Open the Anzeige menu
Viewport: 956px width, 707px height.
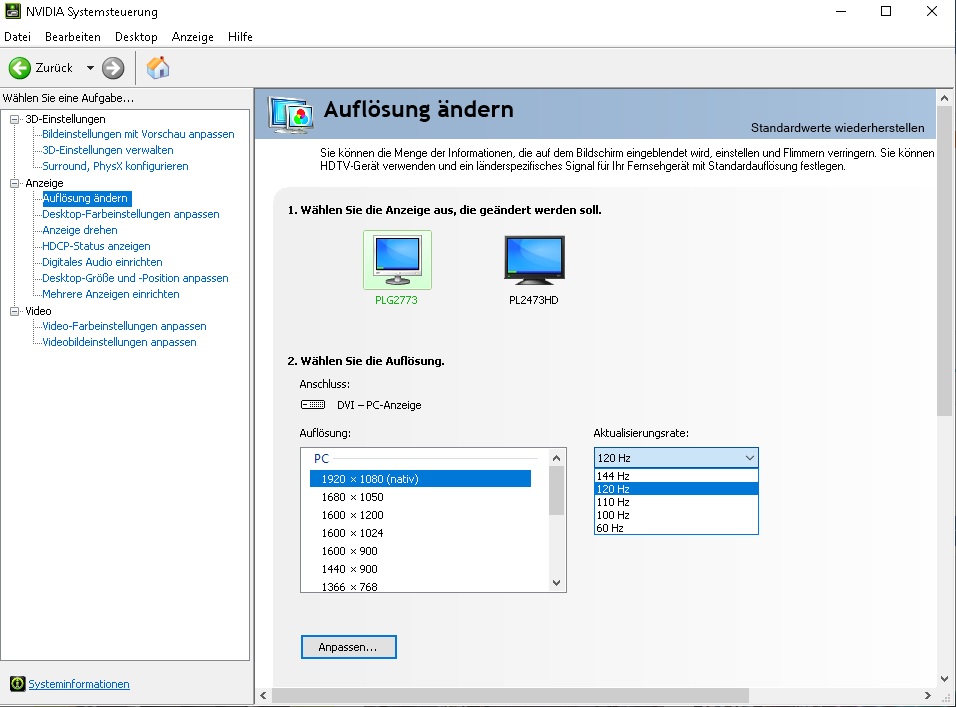[193, 37]
